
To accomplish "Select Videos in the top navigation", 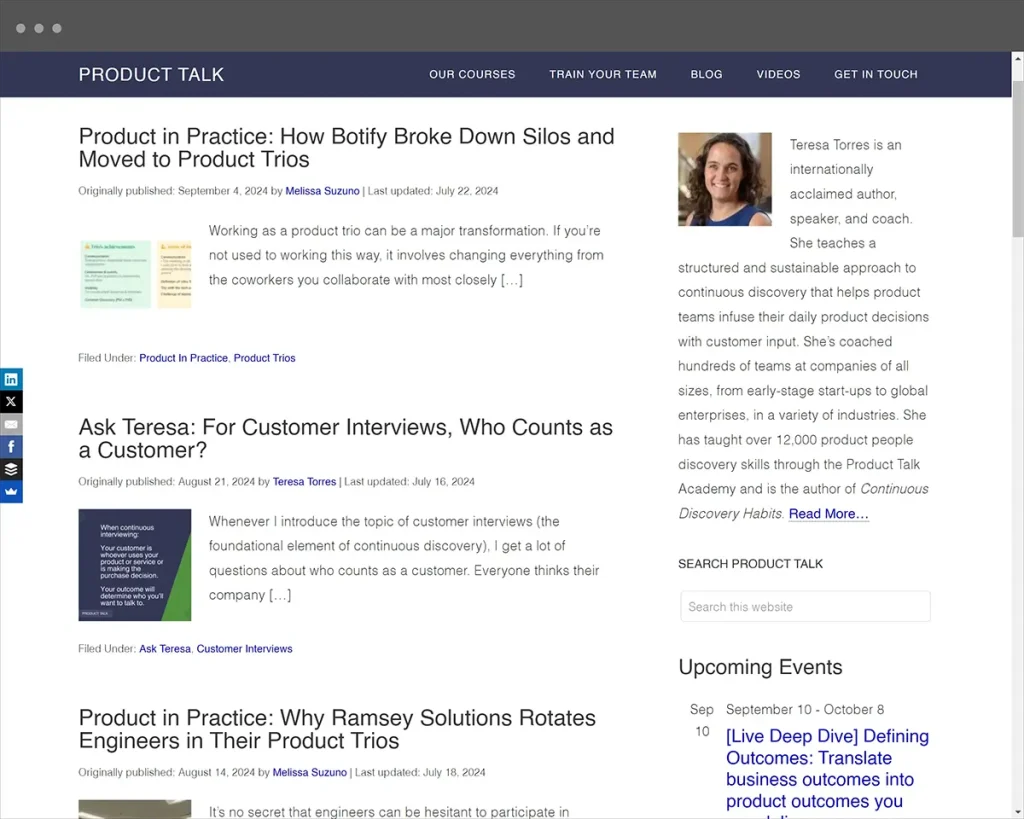I will pos(778,74).
